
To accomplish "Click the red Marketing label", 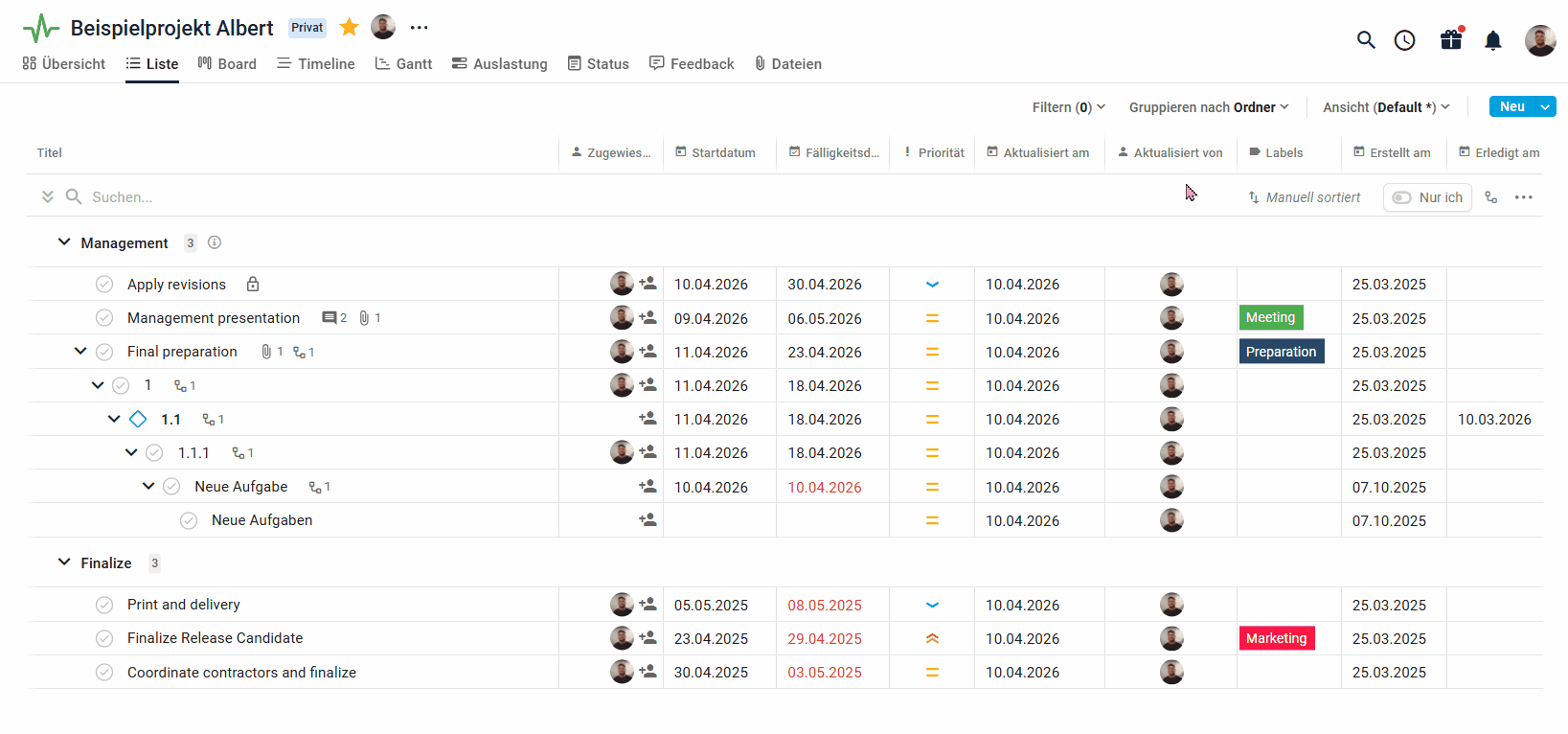I will pyautogui.click(x=1276, y=638).
